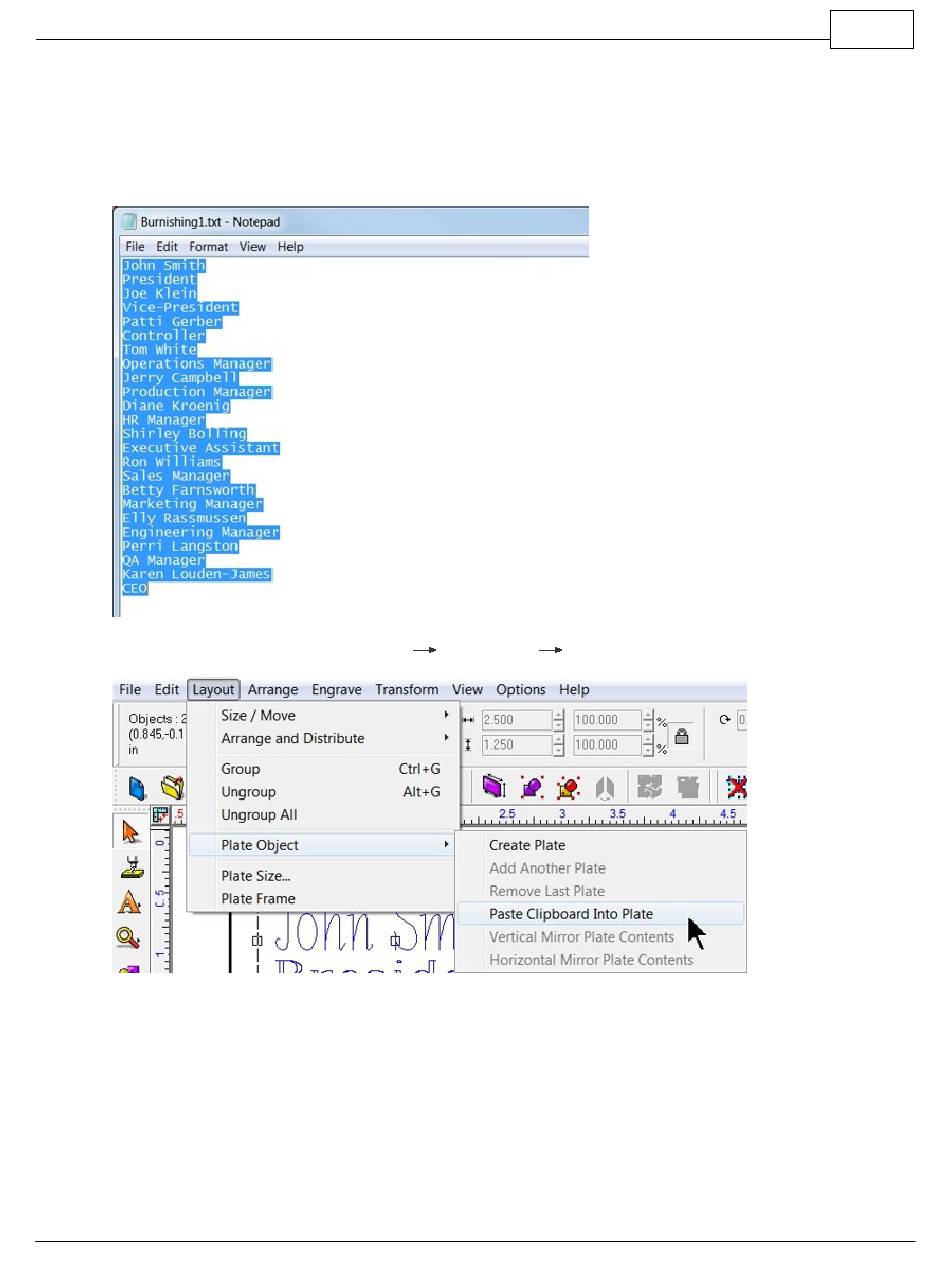Select the Zoom magnifier tool
The image size is (950, 1267).
(130, 937)
